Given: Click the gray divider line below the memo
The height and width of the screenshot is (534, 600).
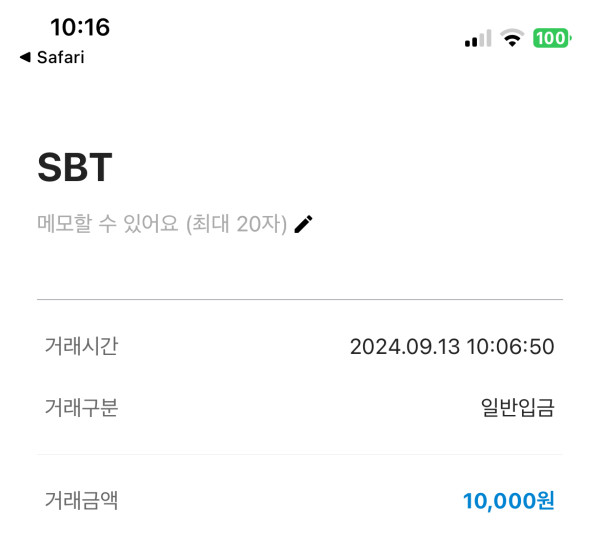Looking at the screenshot, I should pos(300,299).
